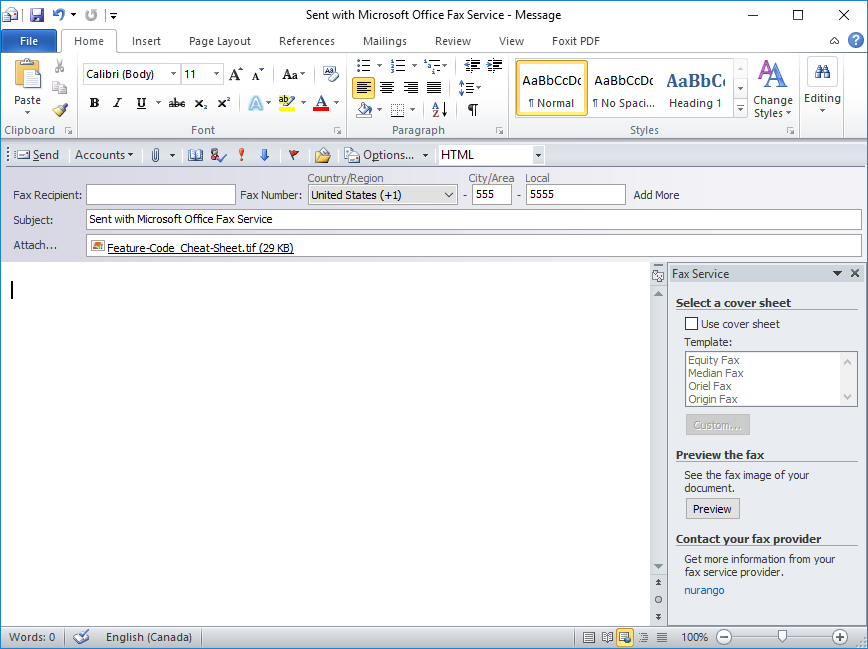Click the Help question mark icon
The height and width of the screenshot is (649, 868).
click(856, 40)
